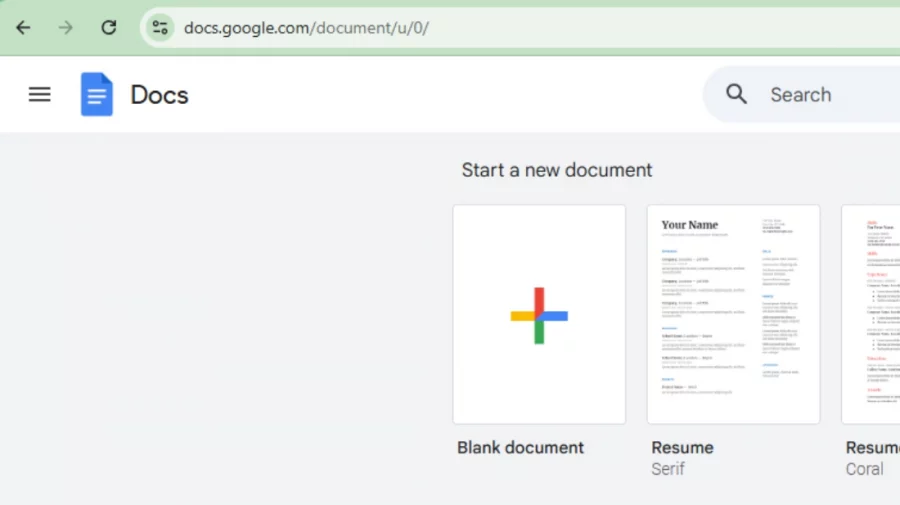Click the "Blank document" label
Screen dimensions: 900x505
tap(520, 447)
